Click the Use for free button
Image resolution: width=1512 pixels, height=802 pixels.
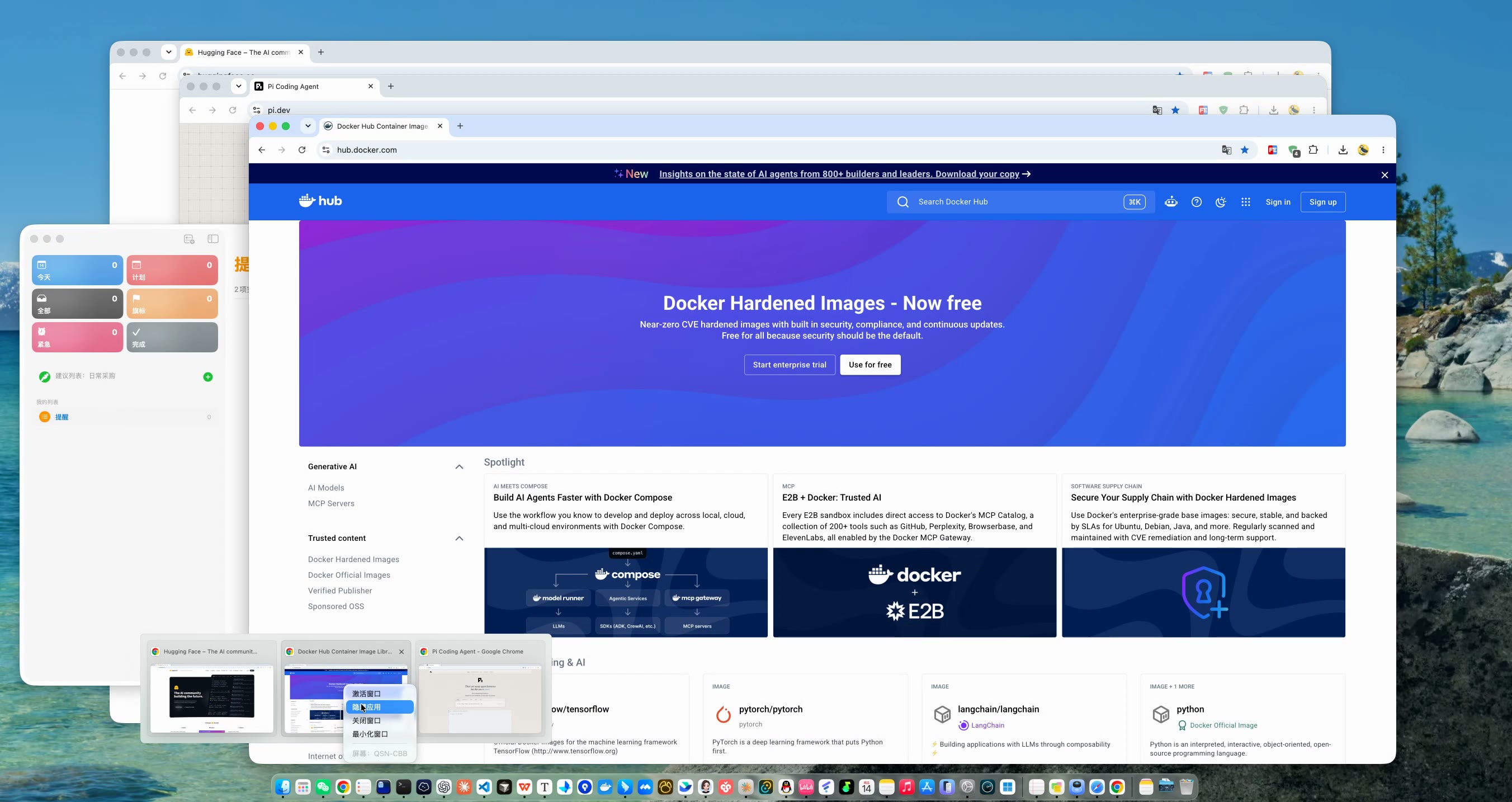[870, 365]
